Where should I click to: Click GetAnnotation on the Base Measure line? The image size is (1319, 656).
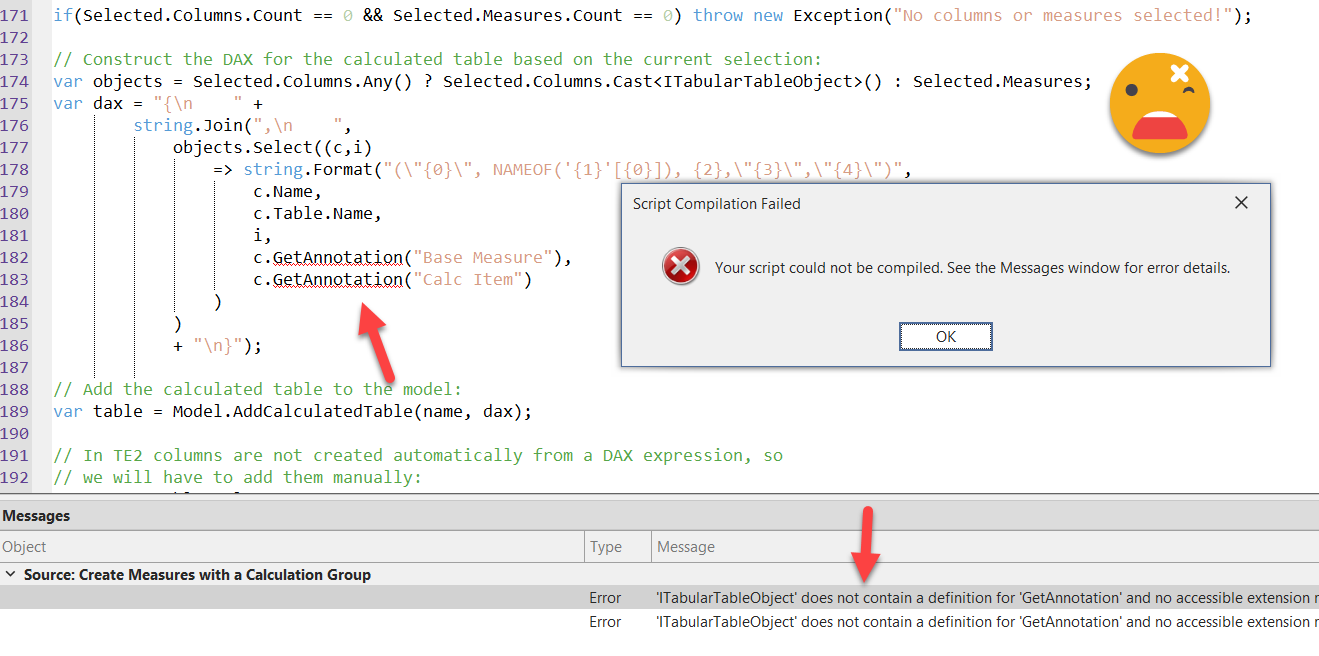[338, 258]
